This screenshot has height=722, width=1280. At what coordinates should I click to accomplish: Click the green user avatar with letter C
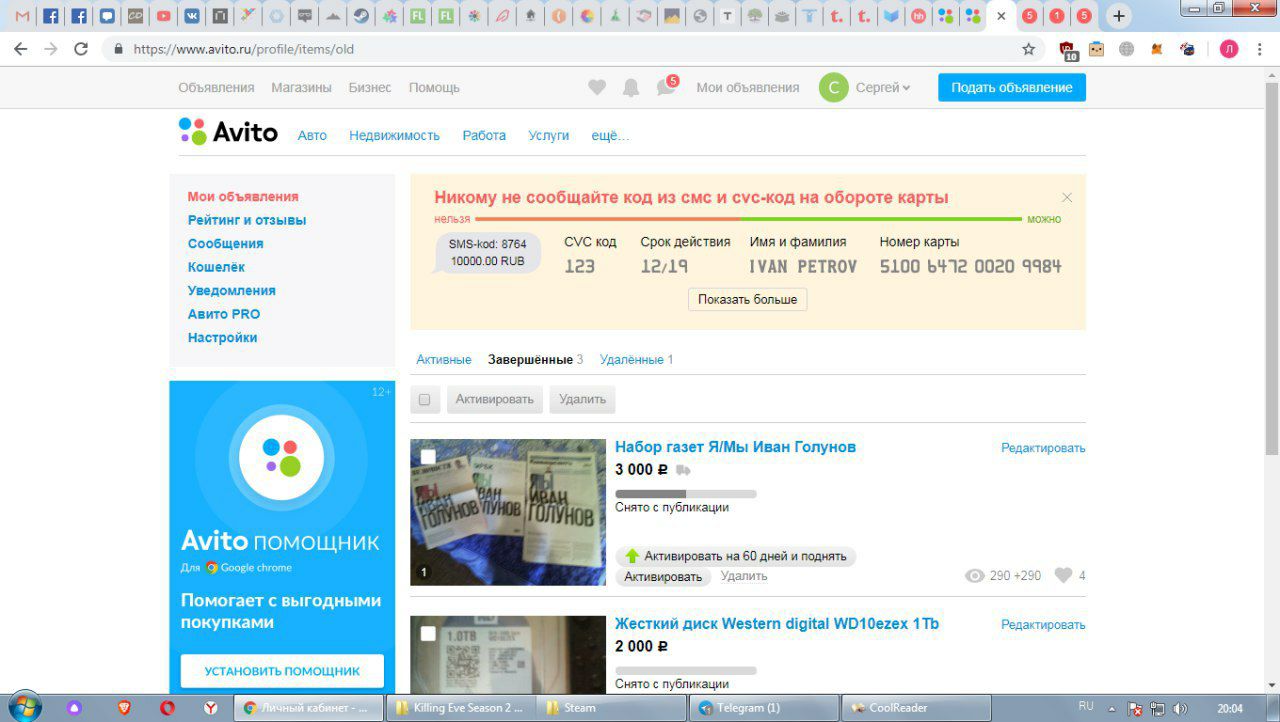[834, 88]
